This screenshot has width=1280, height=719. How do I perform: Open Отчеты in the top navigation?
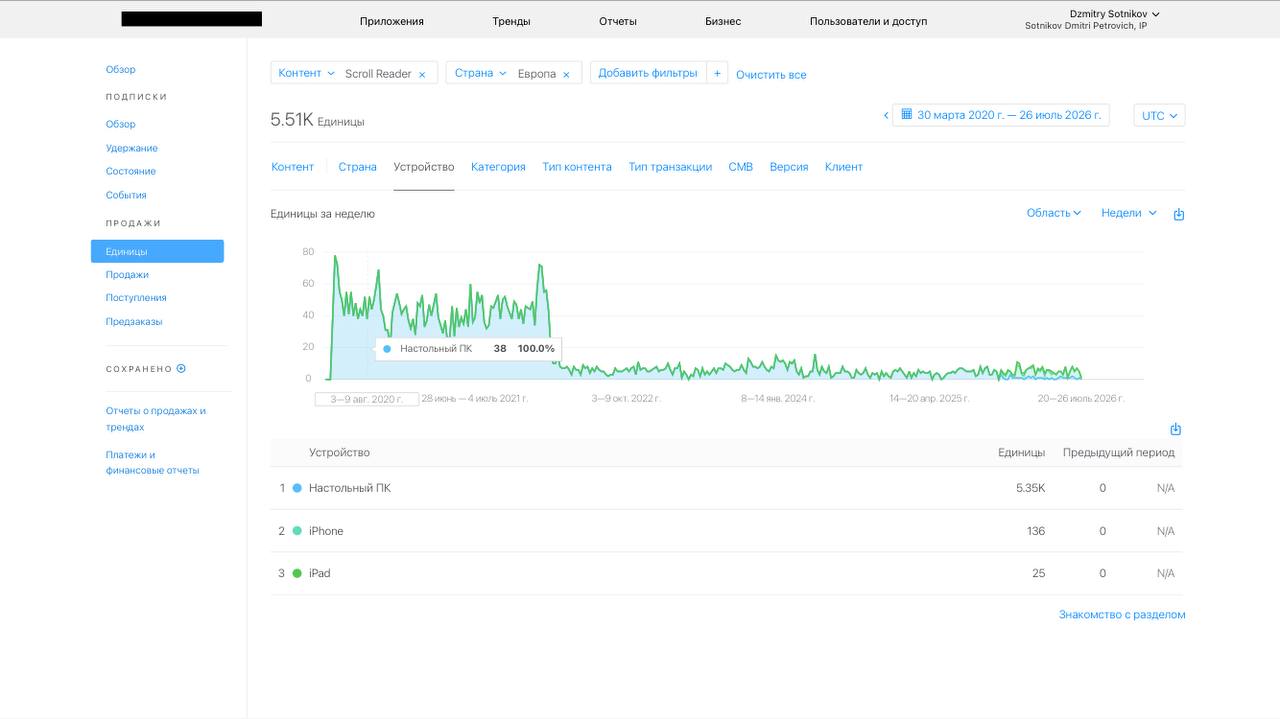[x=618, y=21]
